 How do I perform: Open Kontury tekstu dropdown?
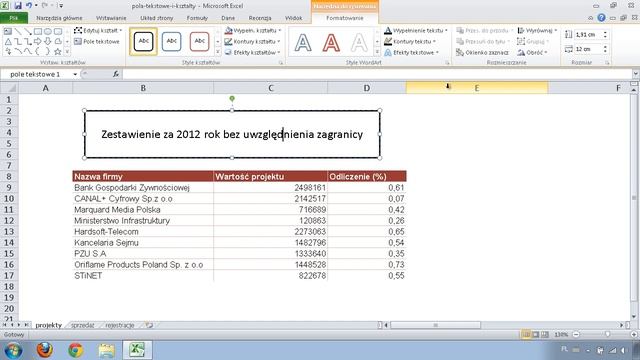coord(410,42)
